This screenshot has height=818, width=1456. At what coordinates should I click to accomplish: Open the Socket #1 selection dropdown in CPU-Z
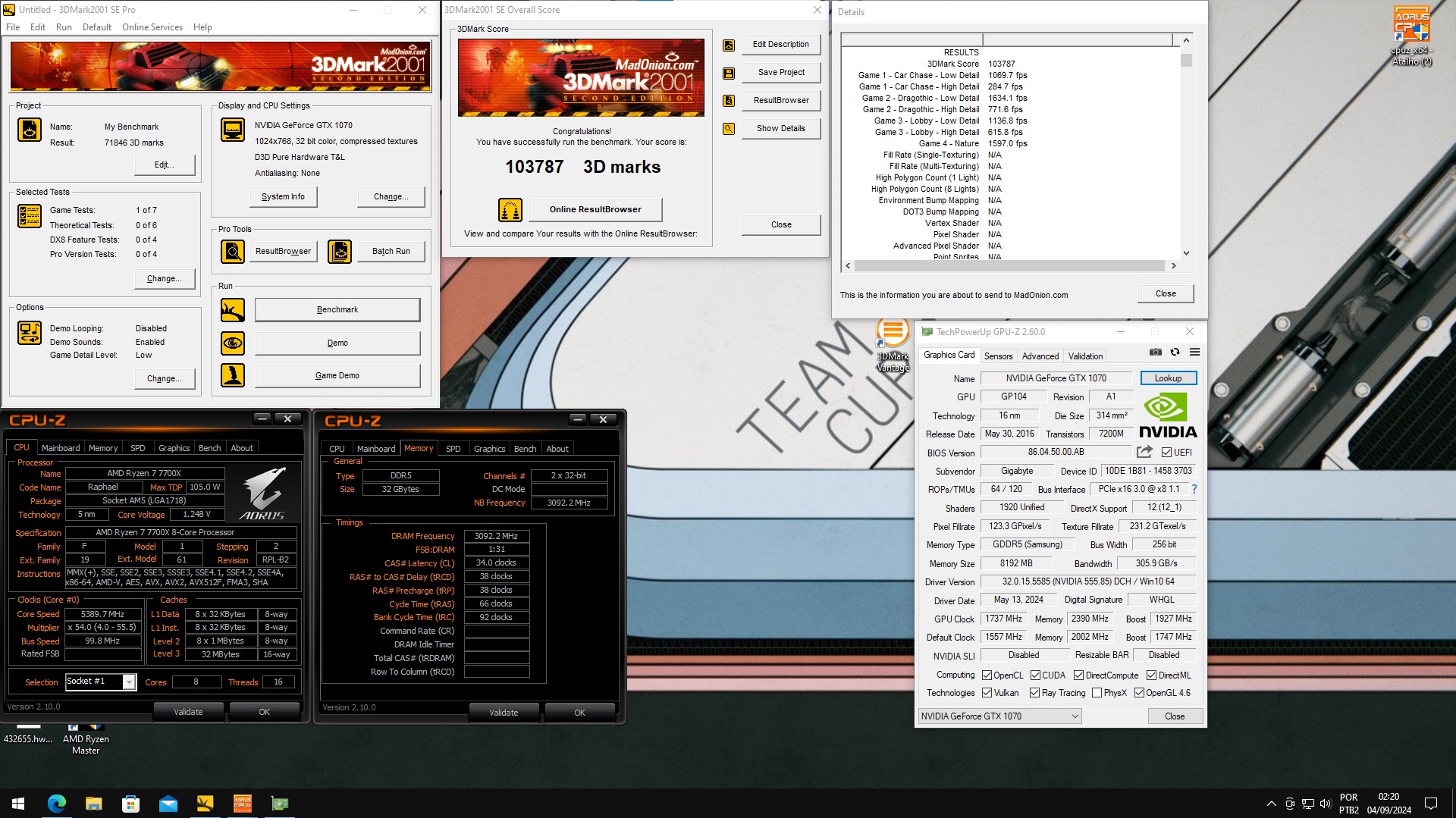click(129, 682)
